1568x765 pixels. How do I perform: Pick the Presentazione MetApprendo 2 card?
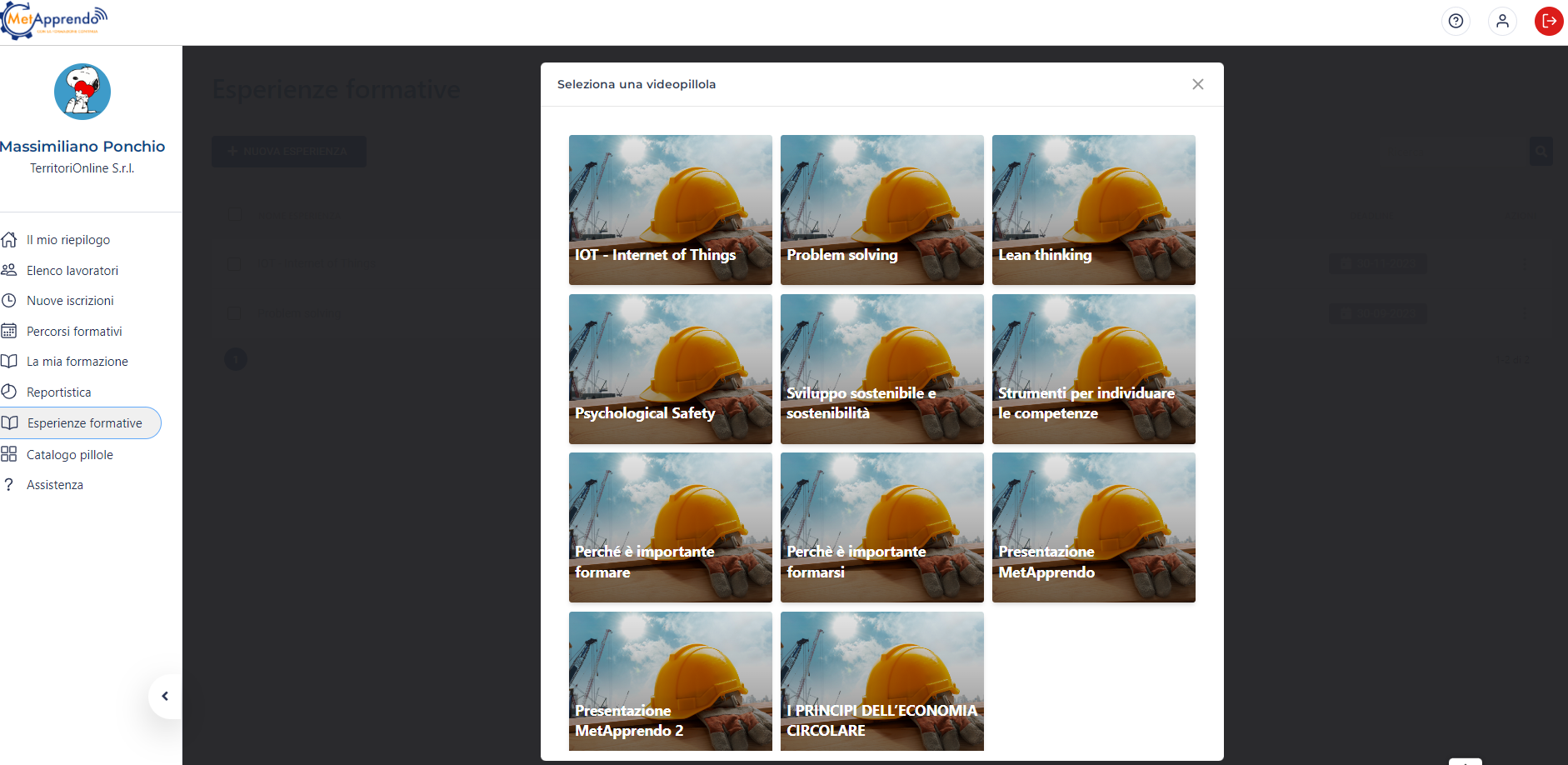click(671, 682)
